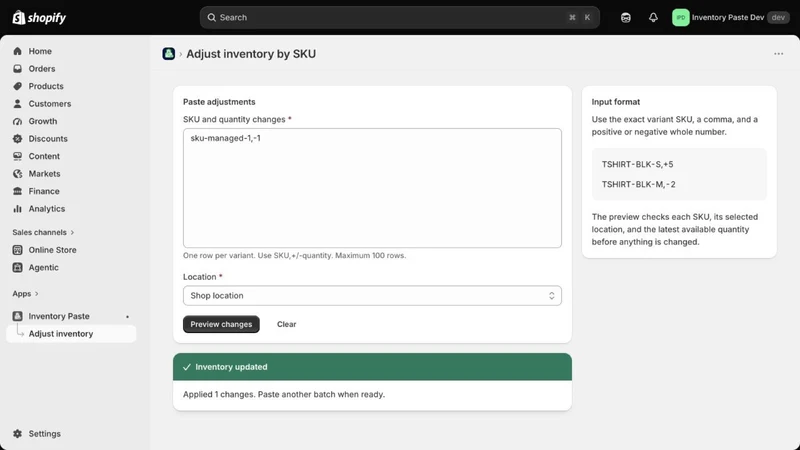800x450 pixels.
Task: Click the Discounts badge icon
Action: tap(17, 139)
